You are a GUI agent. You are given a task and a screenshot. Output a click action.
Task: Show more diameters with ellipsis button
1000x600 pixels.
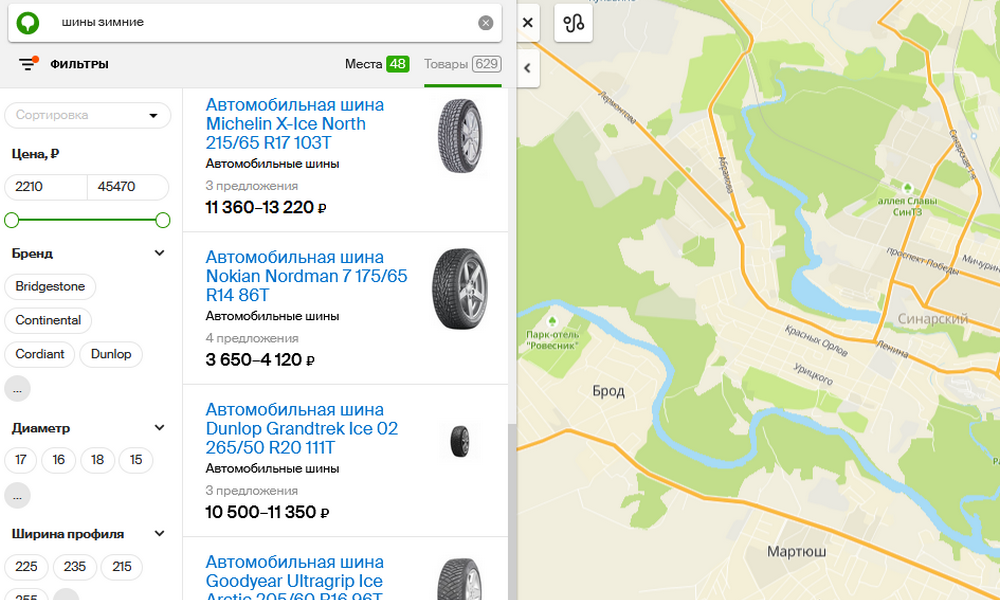click(17, 495)
